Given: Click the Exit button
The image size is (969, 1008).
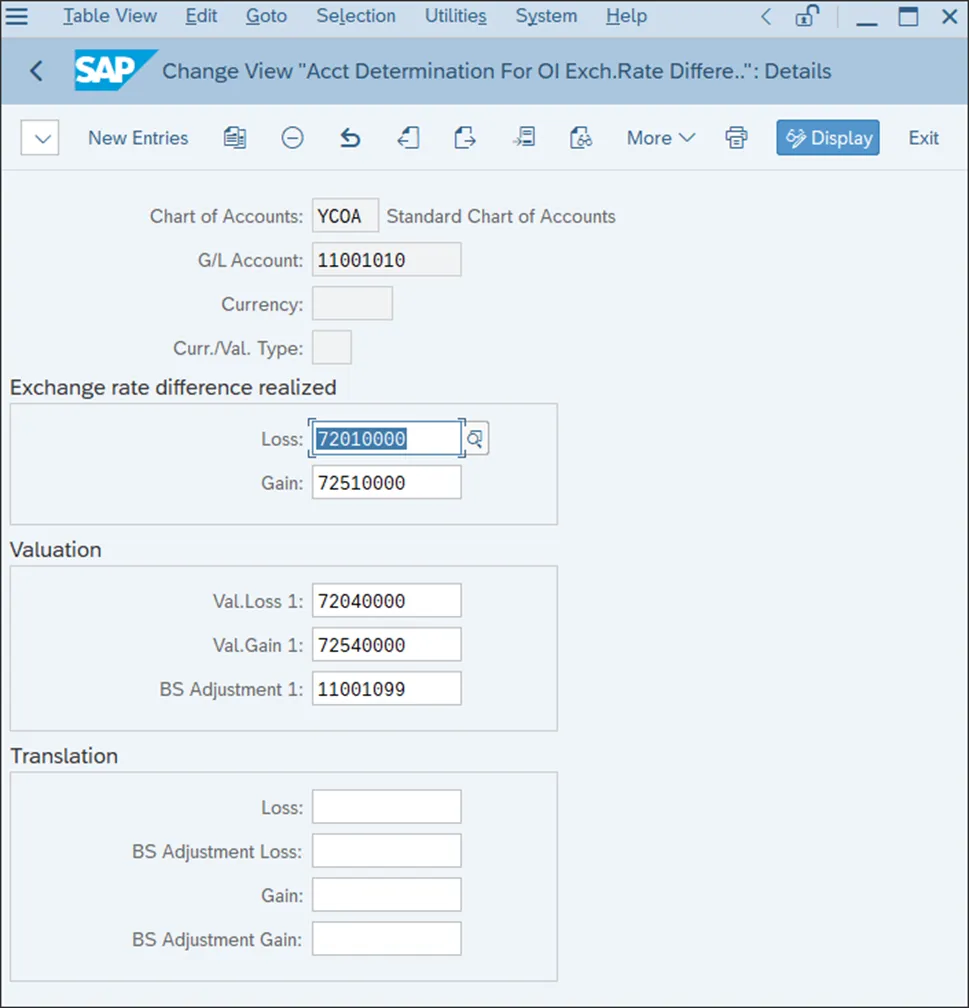Looking at the screenshot, I should [923, 138].
